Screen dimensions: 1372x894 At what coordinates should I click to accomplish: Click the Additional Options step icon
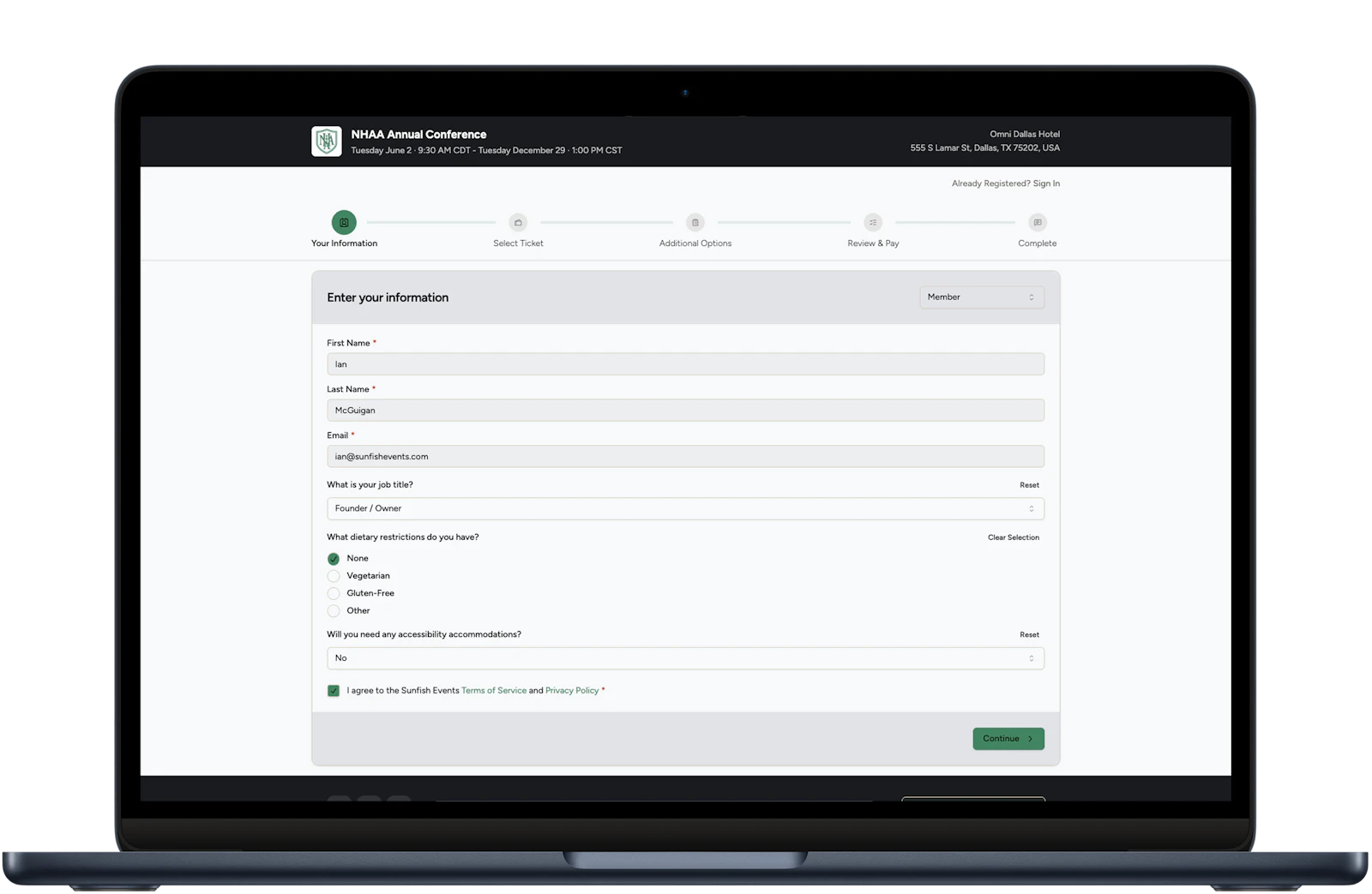695,223
